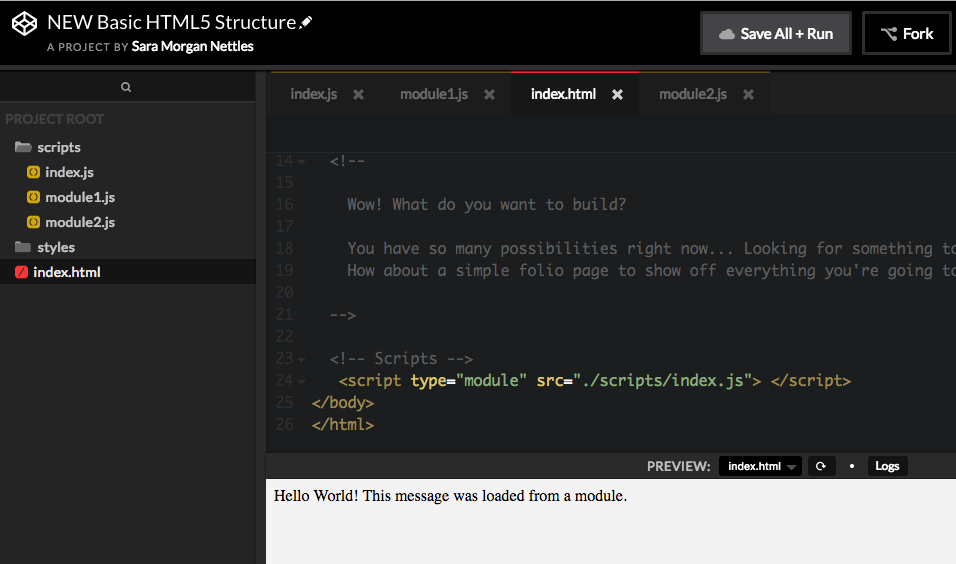
Task: Click the scripts folder icon
Action: click(23, 147)
